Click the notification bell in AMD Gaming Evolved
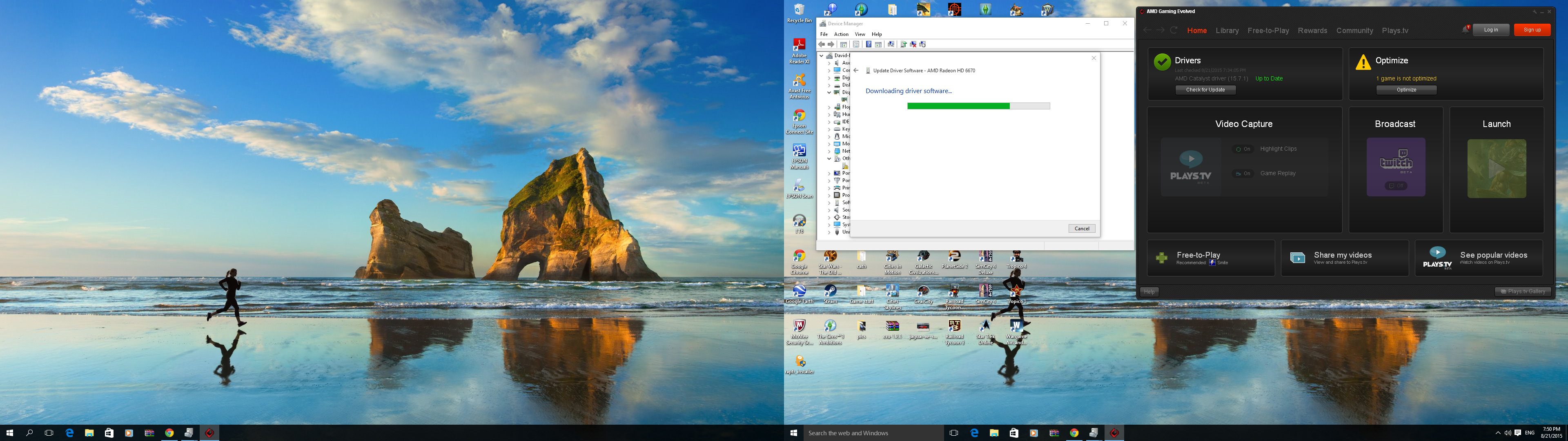Screen dimensions: 1568x441 (x=1466, y=30)
